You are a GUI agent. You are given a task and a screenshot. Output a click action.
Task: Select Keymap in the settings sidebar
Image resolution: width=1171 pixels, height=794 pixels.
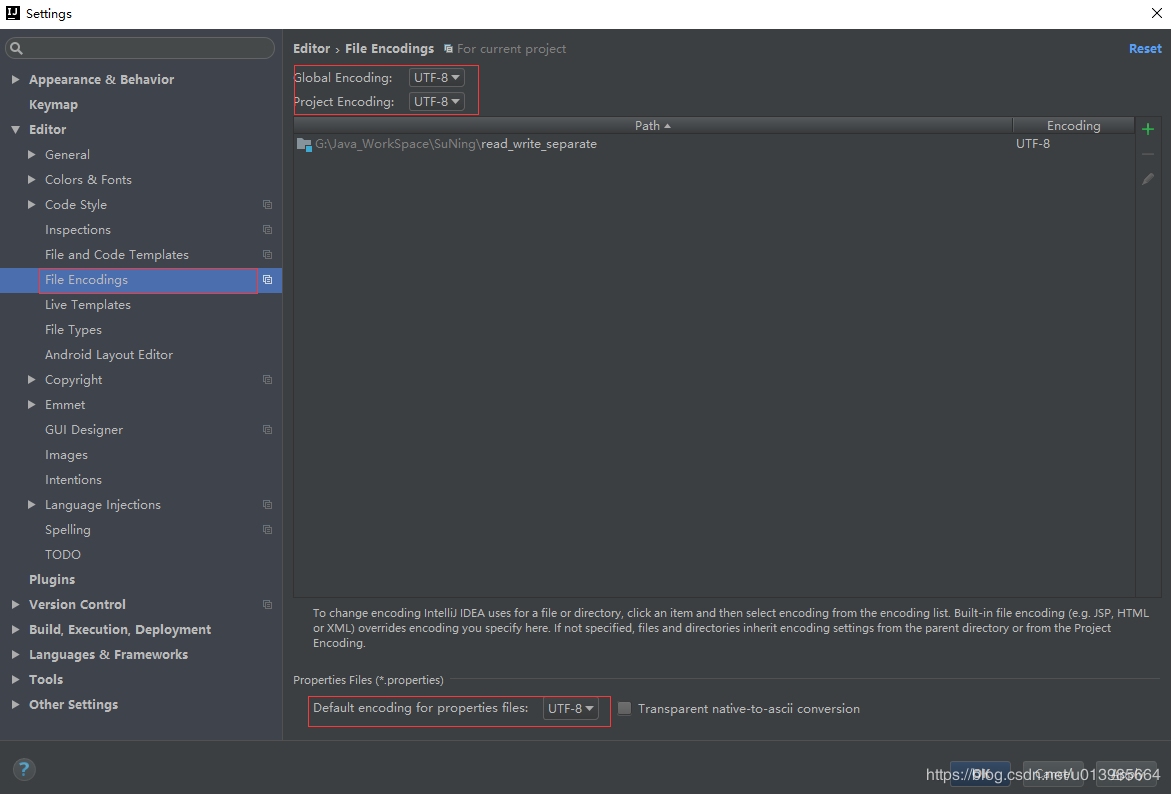tap(53, 103)
